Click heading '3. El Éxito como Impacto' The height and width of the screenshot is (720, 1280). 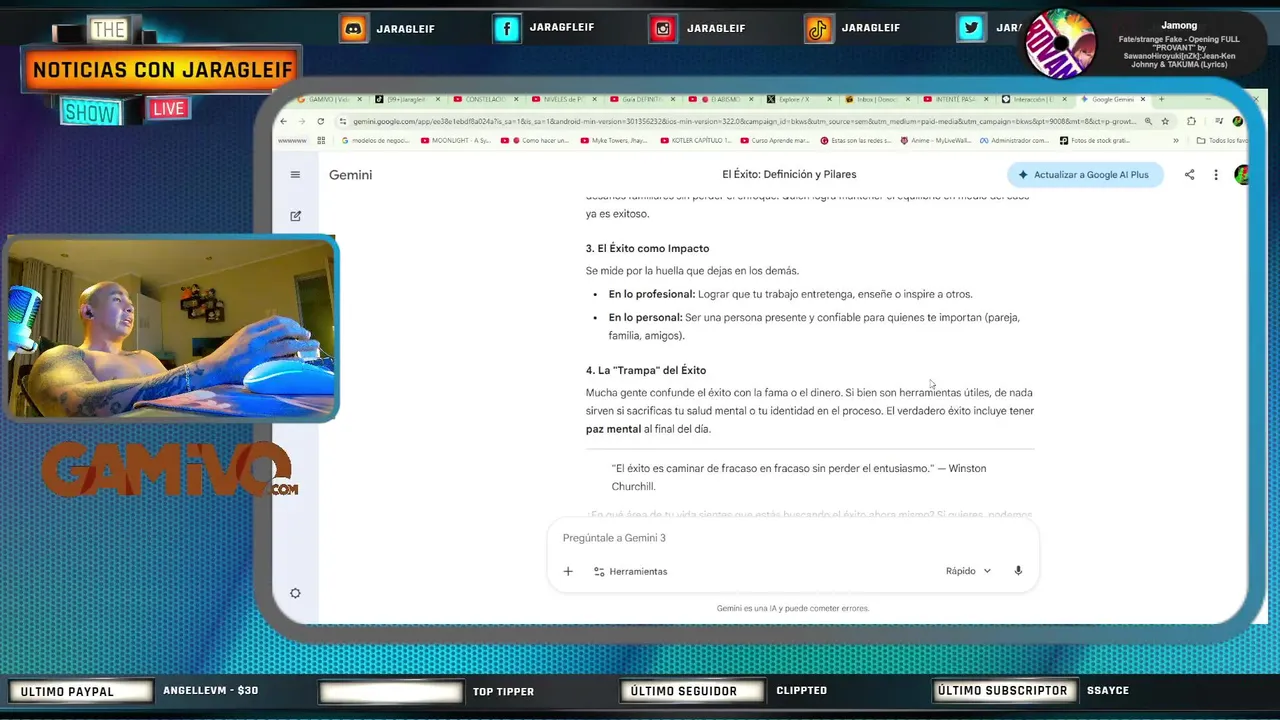tap(647, 248)
